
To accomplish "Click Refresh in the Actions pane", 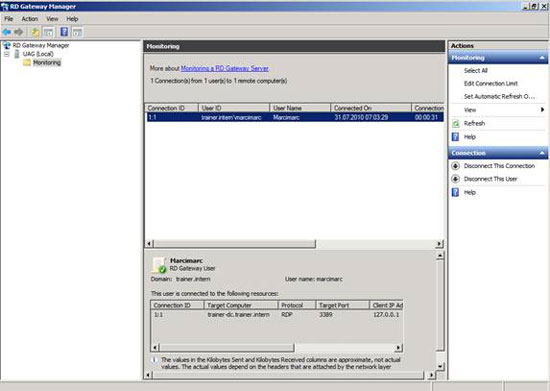I will (x=474, y=123).
